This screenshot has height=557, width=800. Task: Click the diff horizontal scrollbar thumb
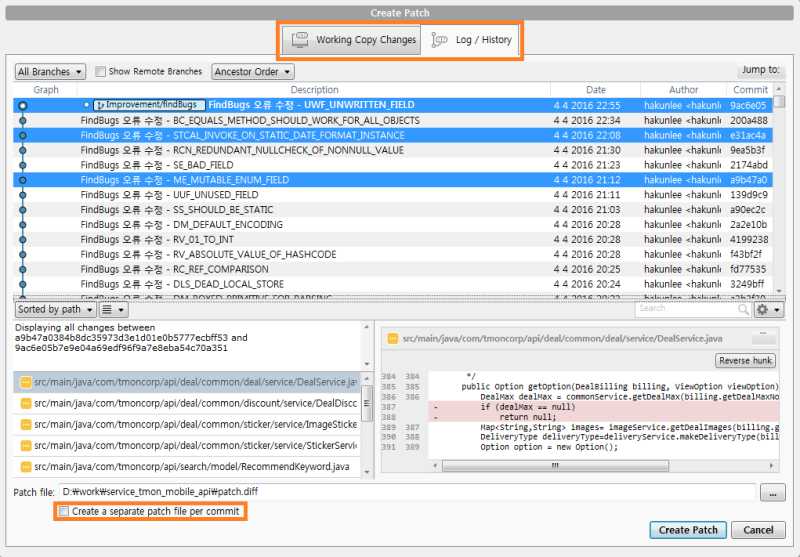click(555, 466)
